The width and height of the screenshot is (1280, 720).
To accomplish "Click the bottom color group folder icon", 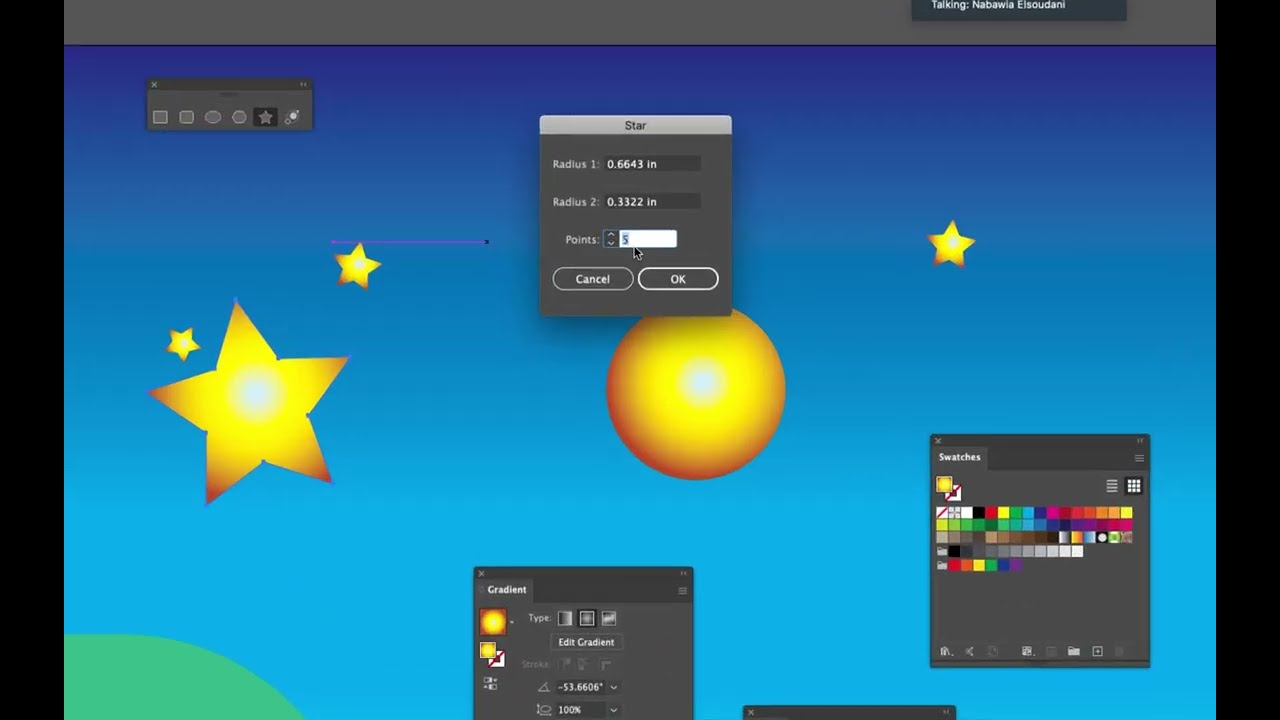I will (942, 565).
